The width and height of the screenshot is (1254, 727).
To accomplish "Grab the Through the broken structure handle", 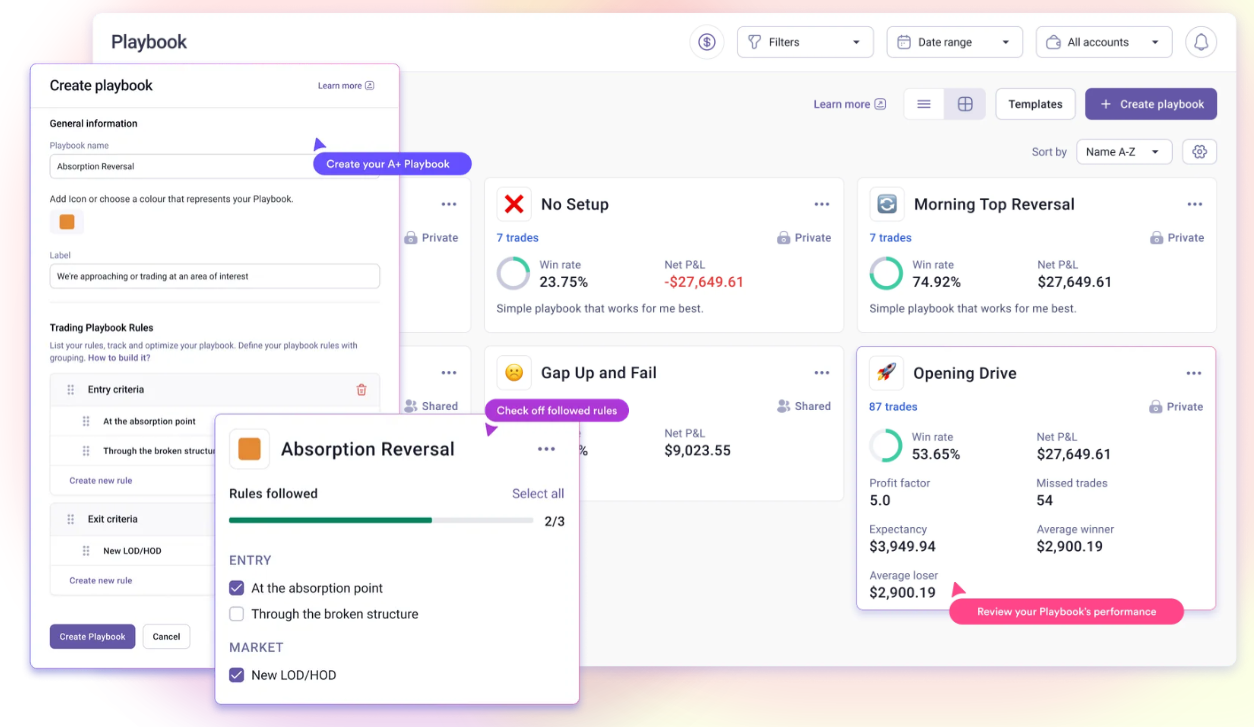I will (x=86, y=451).
